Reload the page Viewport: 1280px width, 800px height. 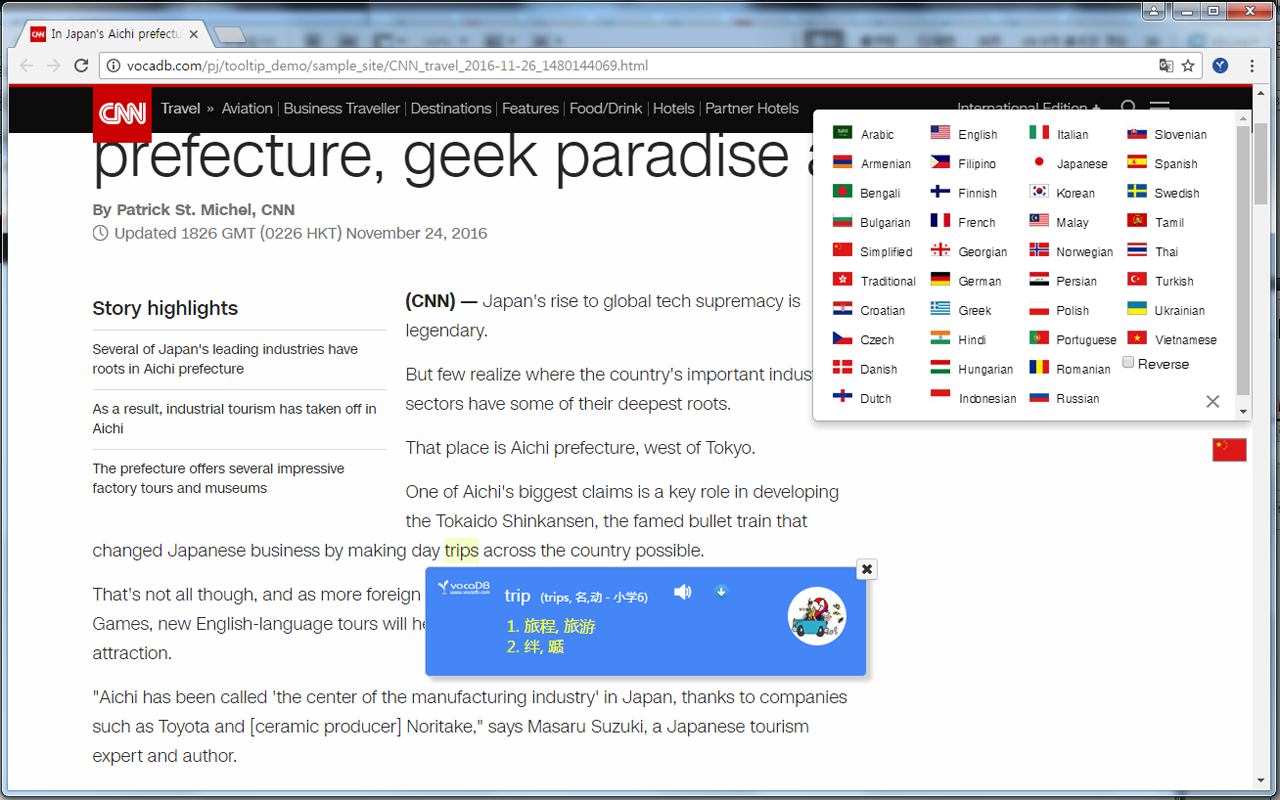[82, 65]
